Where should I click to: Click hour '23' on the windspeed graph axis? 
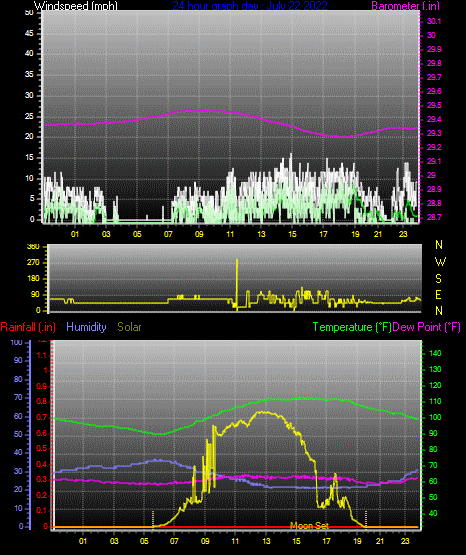403,234
